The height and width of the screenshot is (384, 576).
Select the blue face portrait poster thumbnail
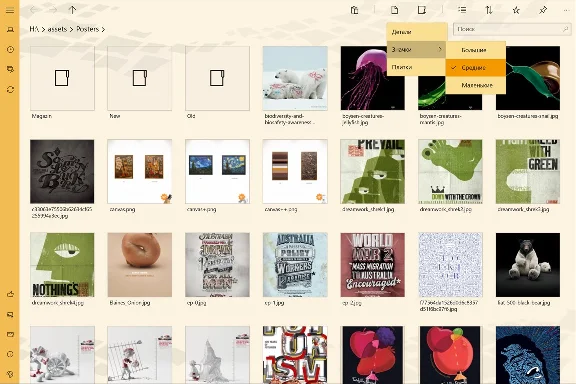tap(528, 355)
